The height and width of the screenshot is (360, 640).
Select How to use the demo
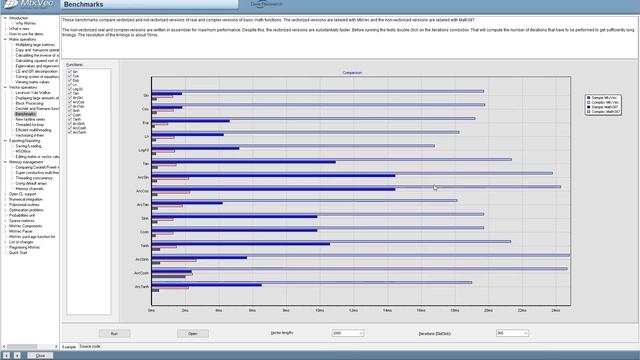(x=26, y=34)
